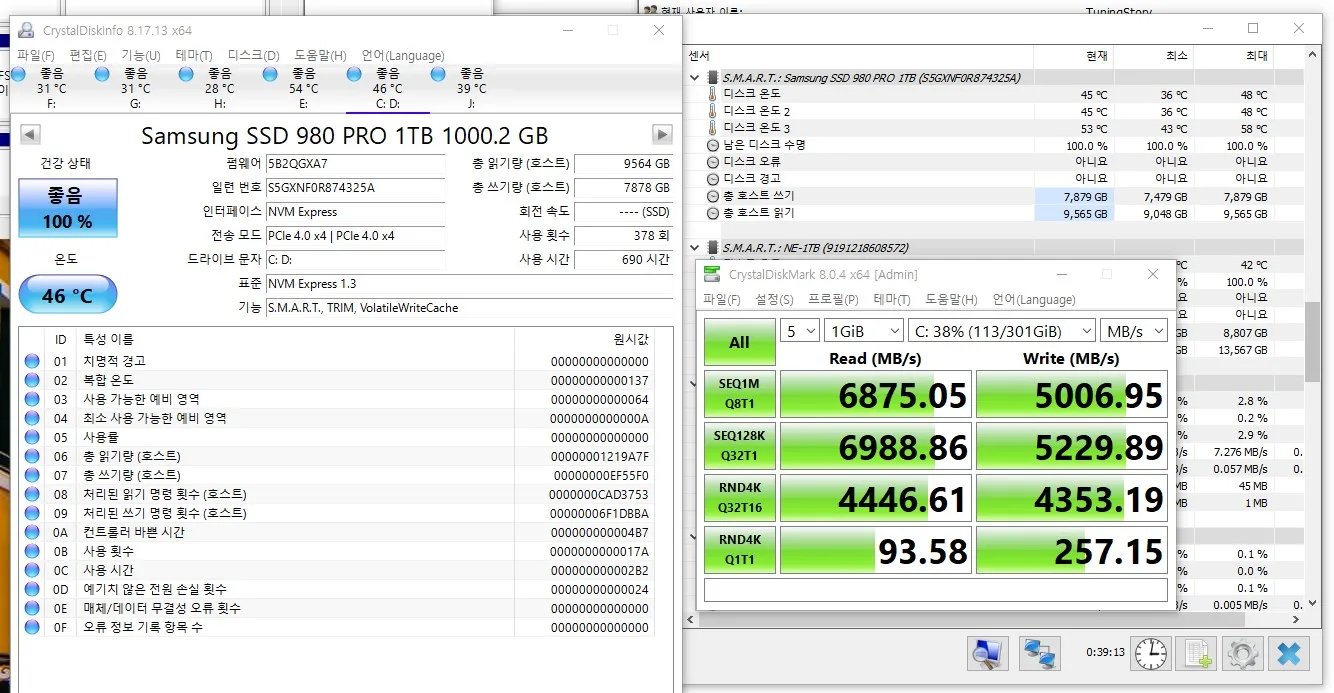1334x693 pixels.
Task: Open CrystalDiskMark 언어(Language) menu
Action: (1034, 299)
